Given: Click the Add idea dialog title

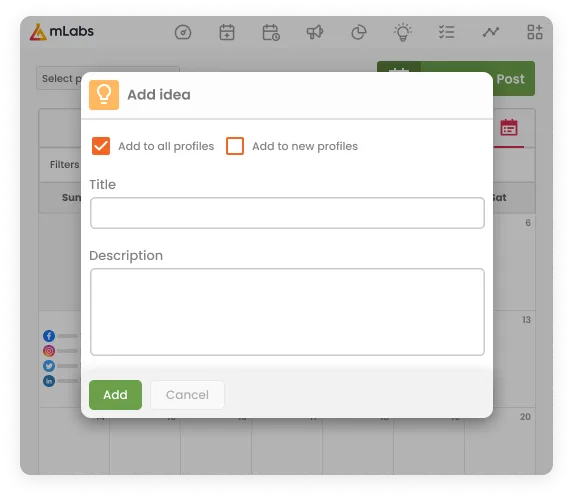Looking at the screenshot, I should [159, 95].
